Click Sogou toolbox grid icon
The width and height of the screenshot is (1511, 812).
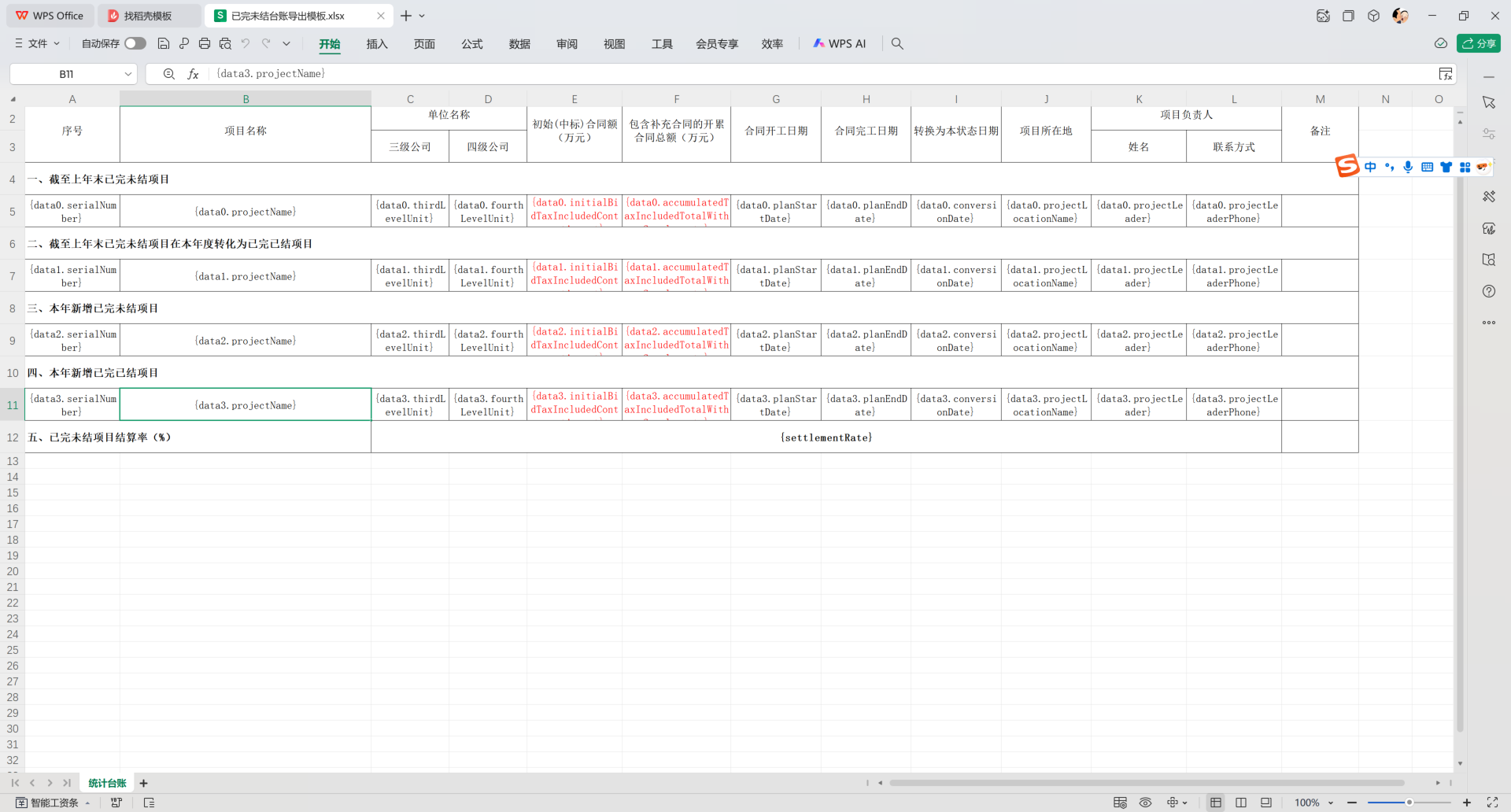[x=1465, y=167]
